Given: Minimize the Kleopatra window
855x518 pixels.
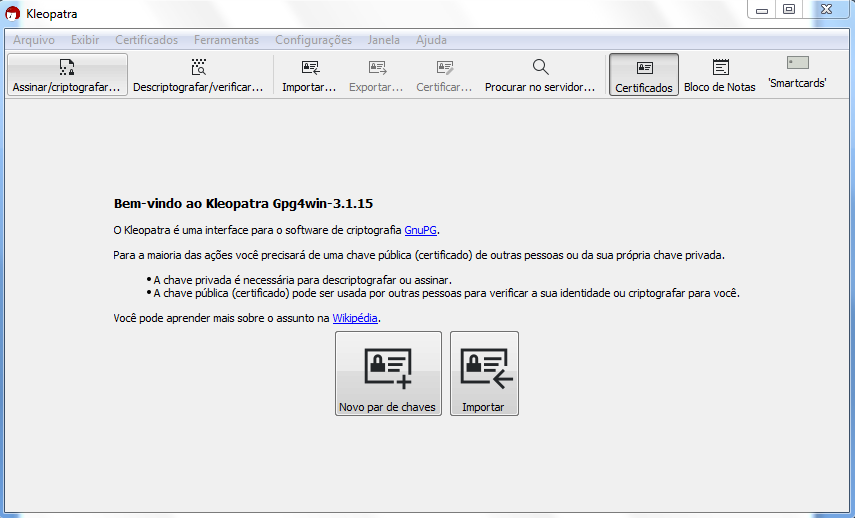Looking at the screenshot, I should 762,10.
